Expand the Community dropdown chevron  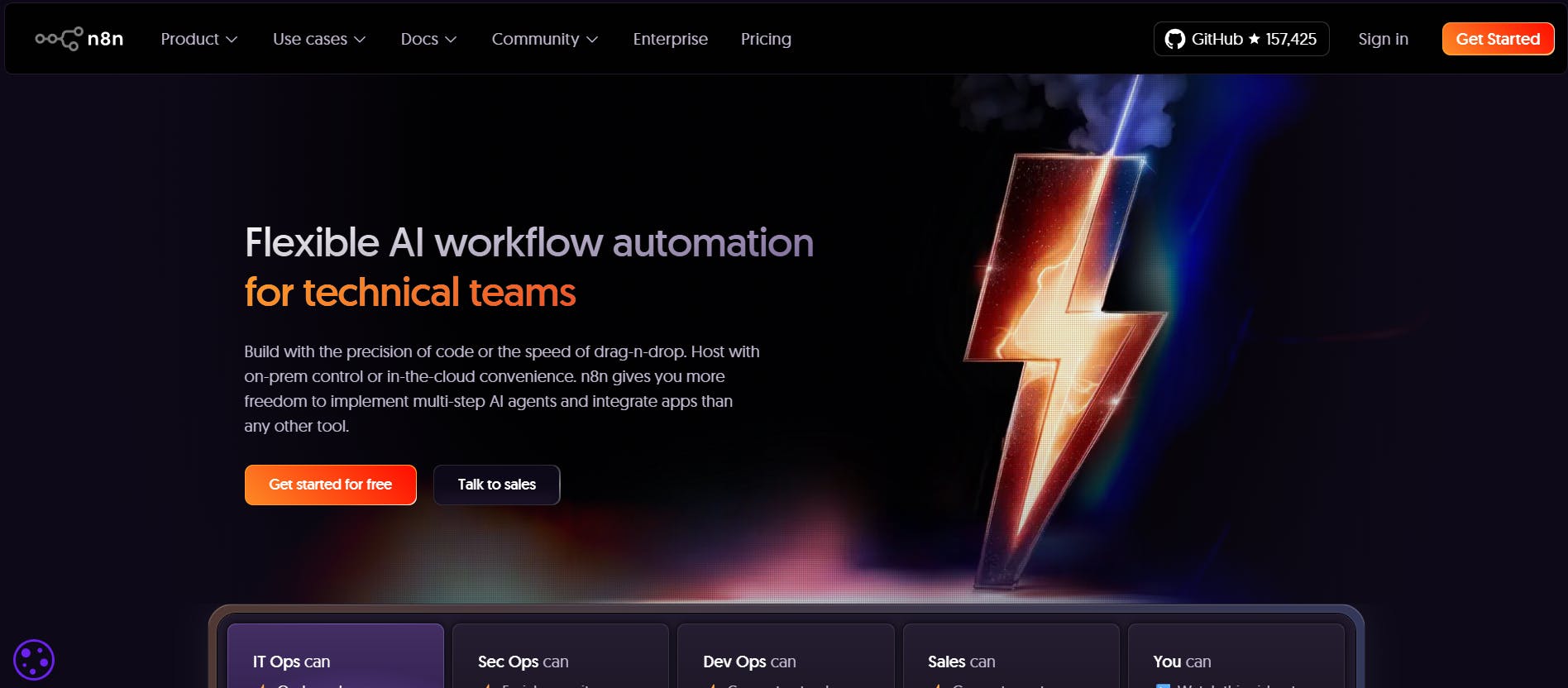(x=592, y=40)
